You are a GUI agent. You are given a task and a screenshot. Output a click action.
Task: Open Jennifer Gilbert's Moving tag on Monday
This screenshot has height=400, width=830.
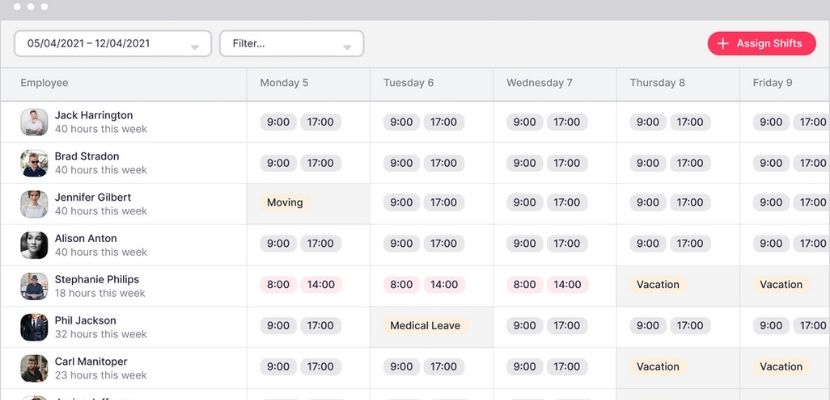click(285, 203)
